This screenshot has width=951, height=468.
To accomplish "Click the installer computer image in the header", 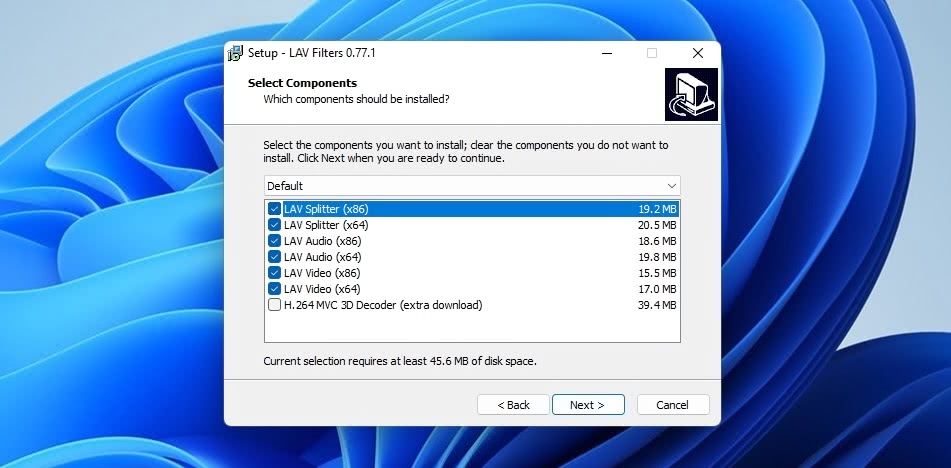I will click(x=691, y=95).
